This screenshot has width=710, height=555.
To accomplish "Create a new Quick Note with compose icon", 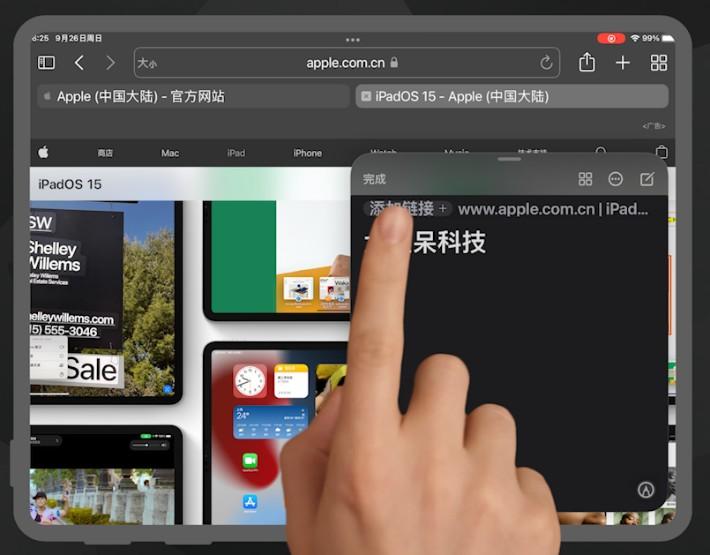I will point(647,179).
